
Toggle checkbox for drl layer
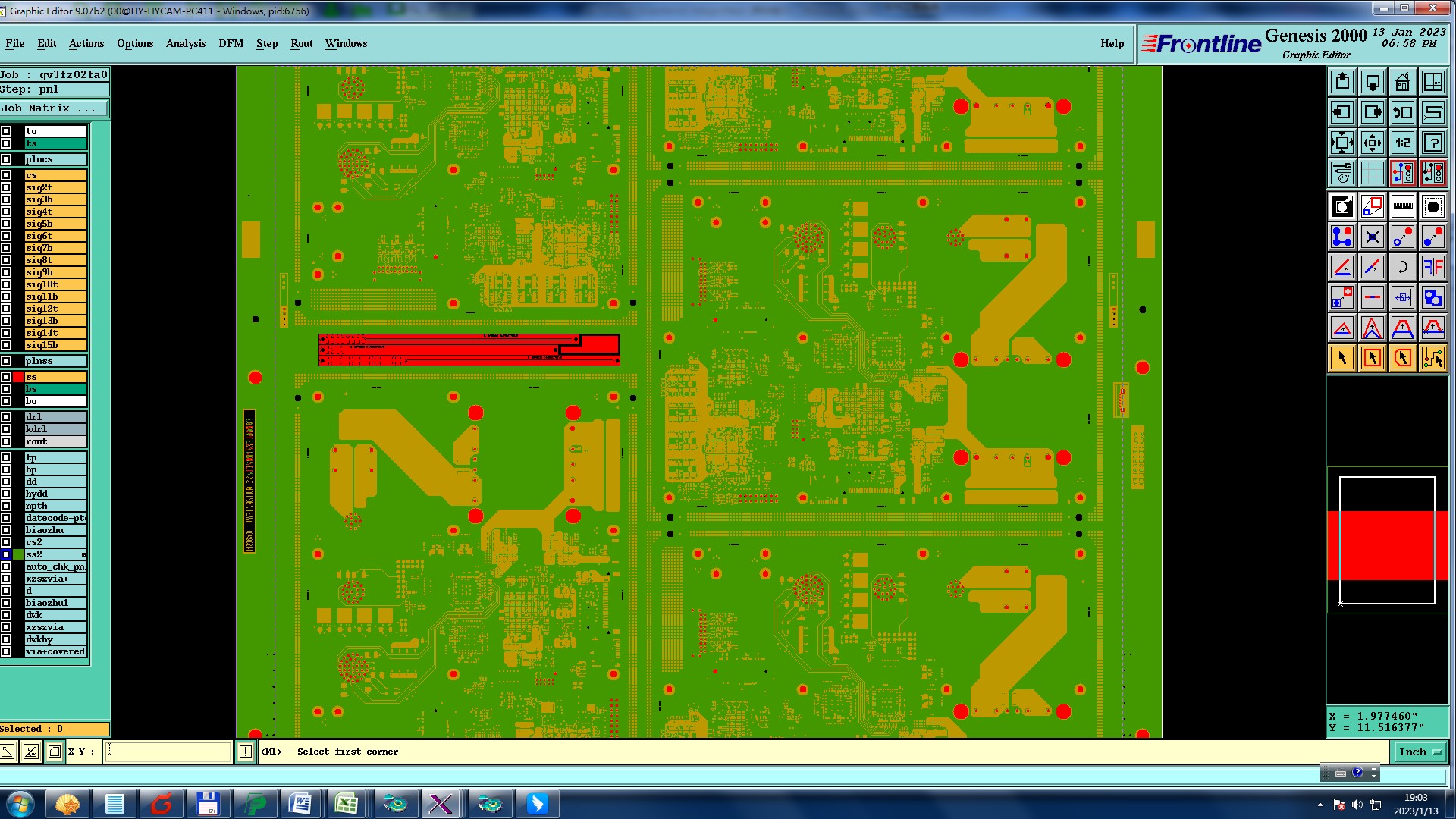(6, 417)
